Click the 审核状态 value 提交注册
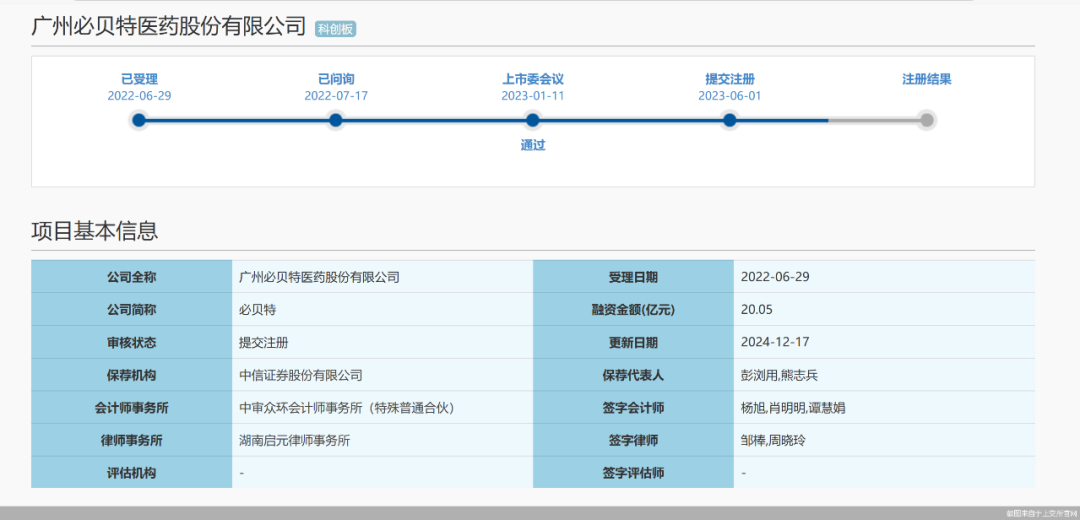The image size is (1080, 520). click(263, 343)
